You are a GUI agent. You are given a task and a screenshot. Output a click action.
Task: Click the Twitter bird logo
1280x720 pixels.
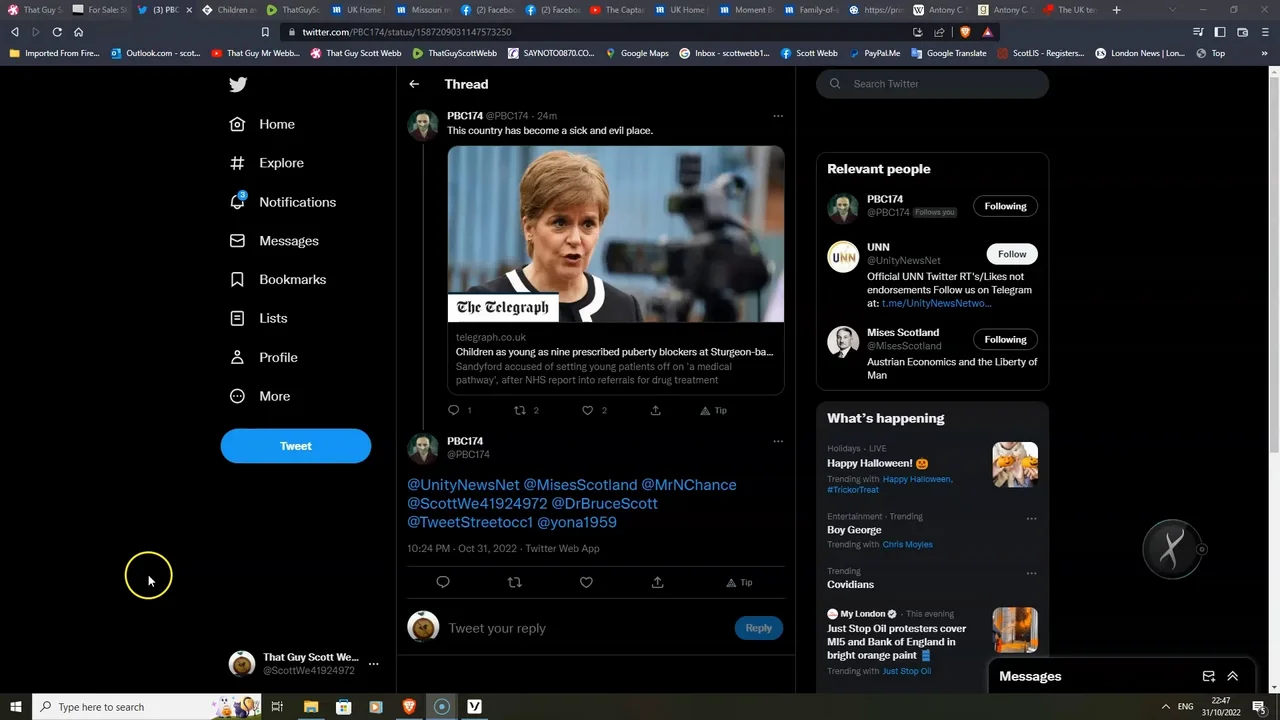pos(238,85)
